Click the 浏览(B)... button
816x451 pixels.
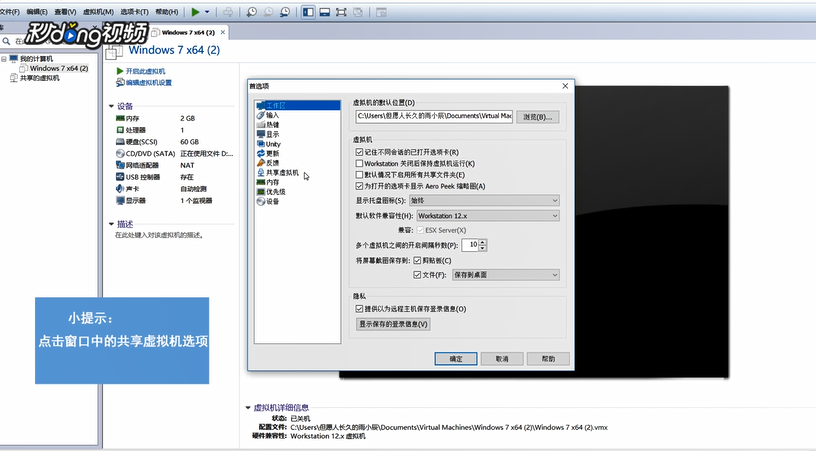click(x=538, y=117)
